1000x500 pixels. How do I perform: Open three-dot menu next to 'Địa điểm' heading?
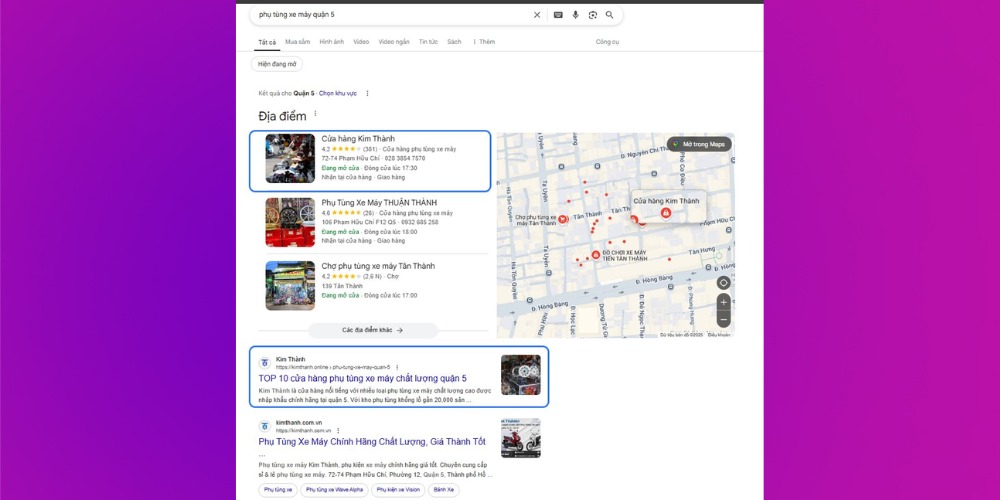pyautogui.click(x=316, y=114)
